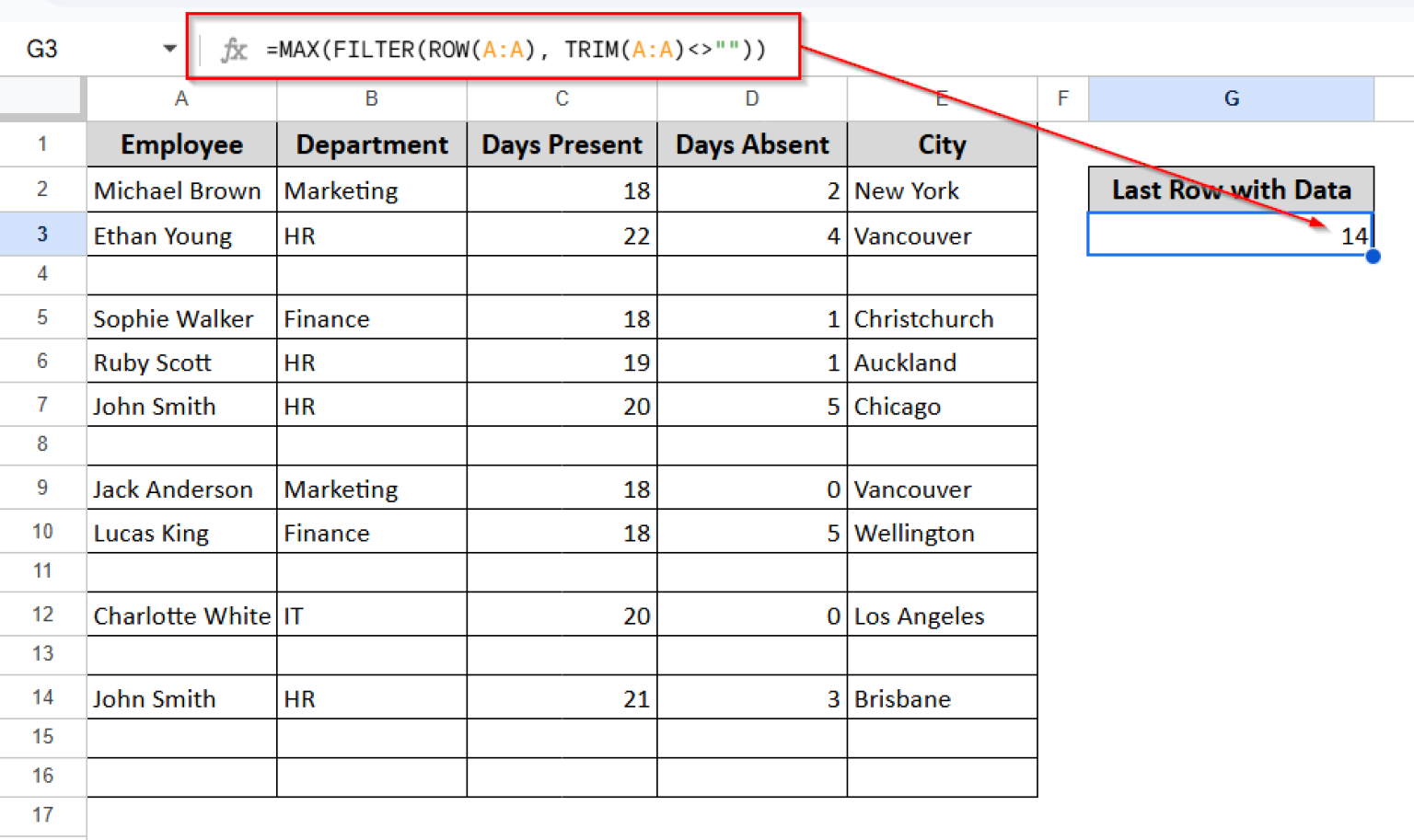The height and width of the screenshot is (840, 1414).
Task: Select the cell containing Ethan Young
Action: pyautogui.click(x=181, y=236)
